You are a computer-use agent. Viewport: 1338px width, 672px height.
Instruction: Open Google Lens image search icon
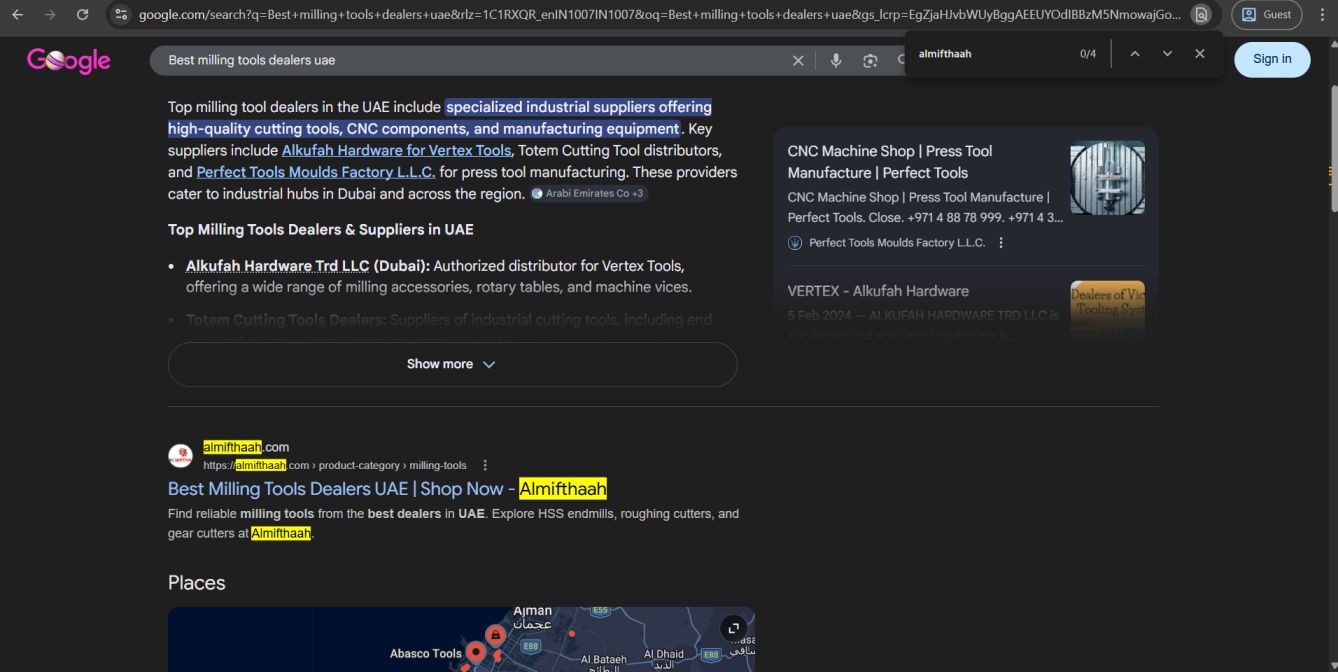870,61
